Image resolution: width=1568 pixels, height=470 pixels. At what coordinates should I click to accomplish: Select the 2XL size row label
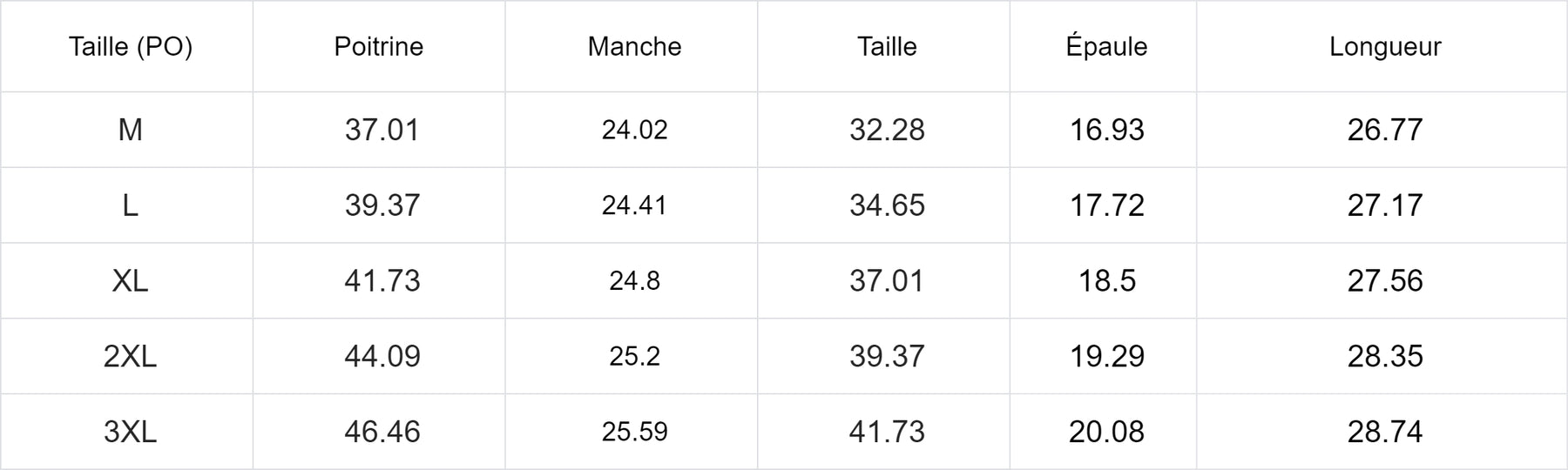[x=131, y=356]
